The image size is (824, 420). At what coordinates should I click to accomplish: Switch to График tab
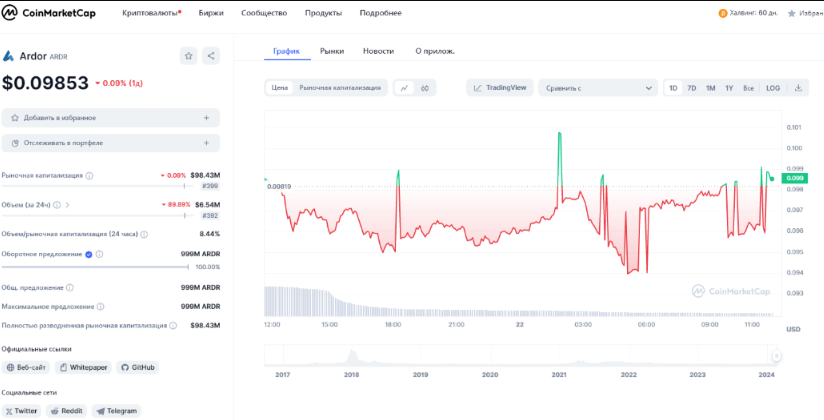[286, 51]
